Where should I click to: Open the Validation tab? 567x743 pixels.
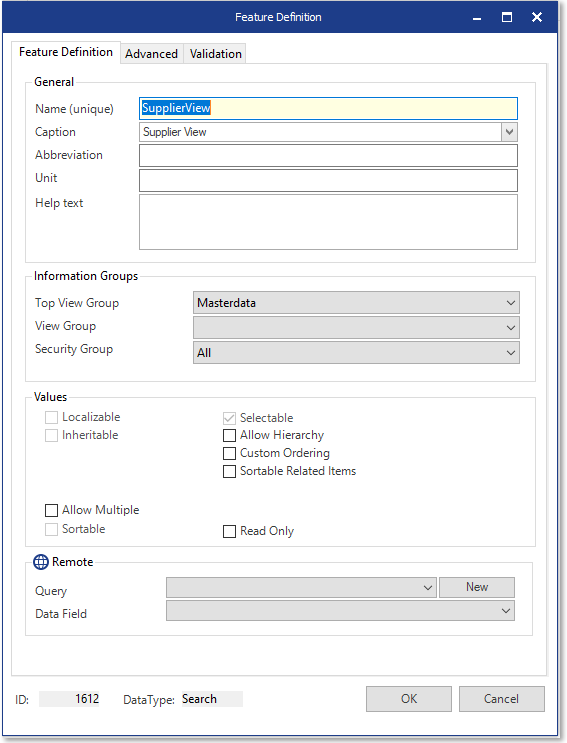[216, 54]
